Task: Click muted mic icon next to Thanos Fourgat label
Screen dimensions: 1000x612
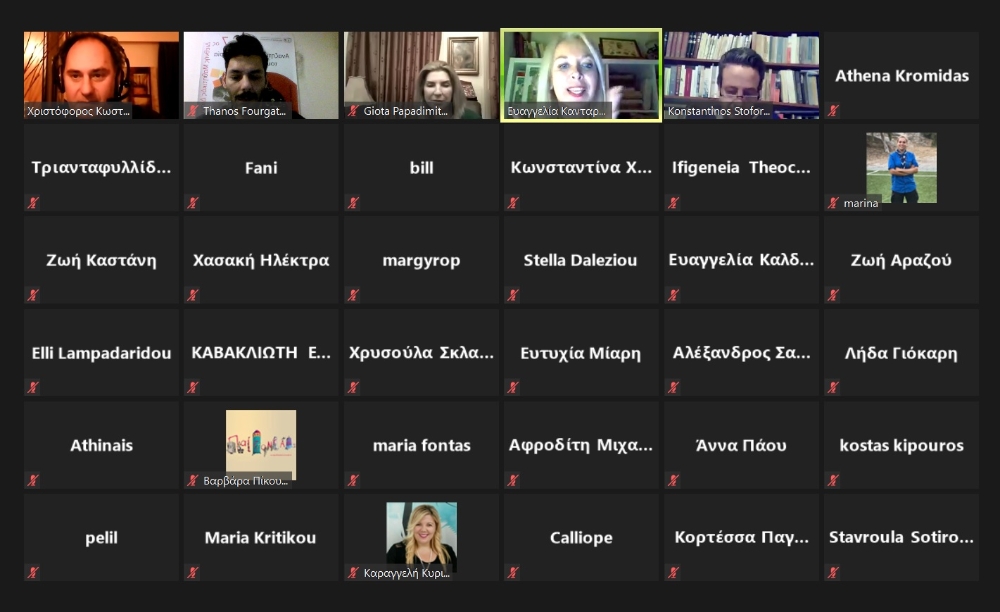Action: tap(193, 111)
